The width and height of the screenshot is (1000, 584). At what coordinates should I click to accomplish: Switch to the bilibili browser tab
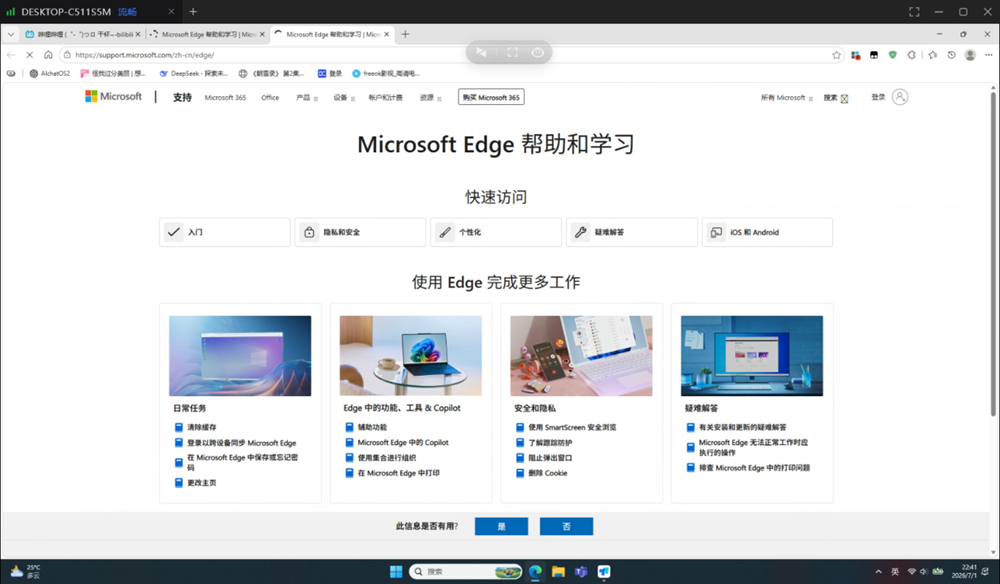[83, 34]
